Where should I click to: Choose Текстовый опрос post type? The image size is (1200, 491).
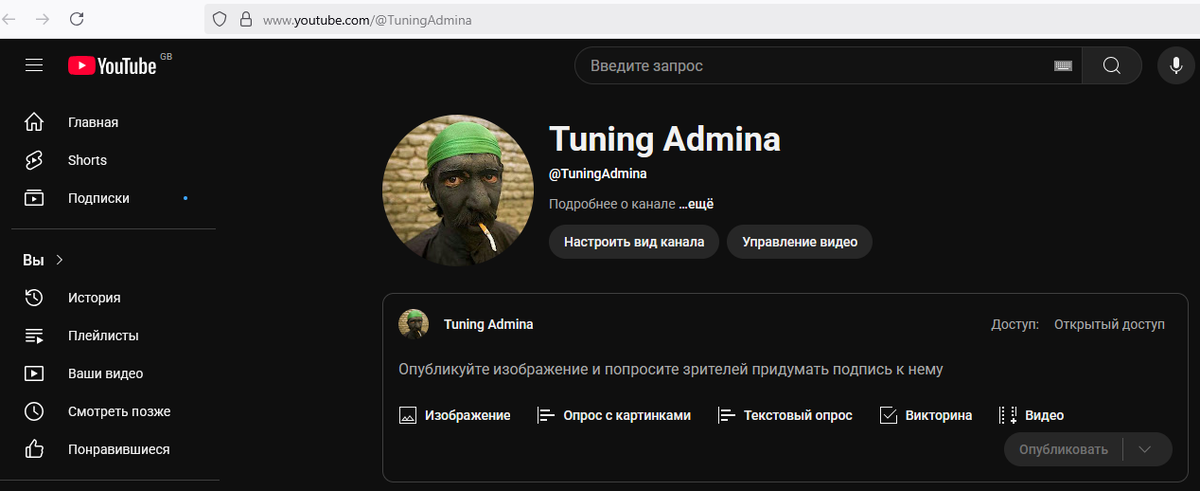point(784,415)
